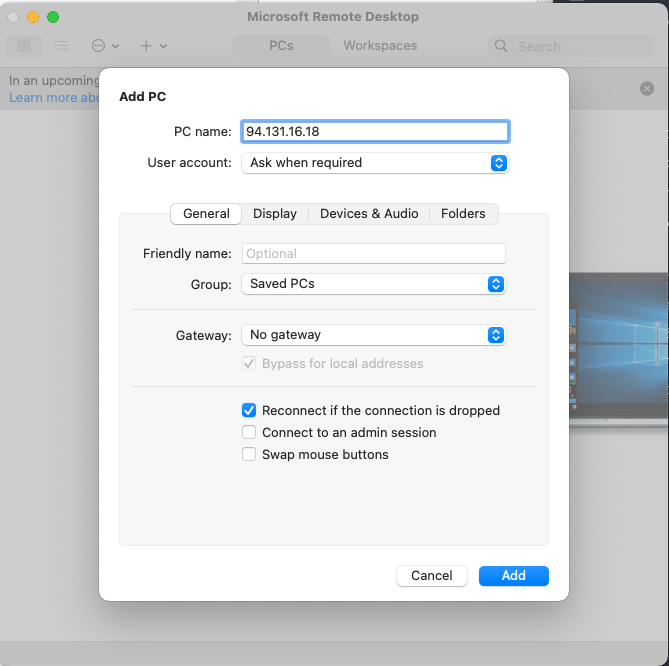This screenshot has height=666, width=669.
Task: Select the PCs tab in main window
Action: [281, 46]
